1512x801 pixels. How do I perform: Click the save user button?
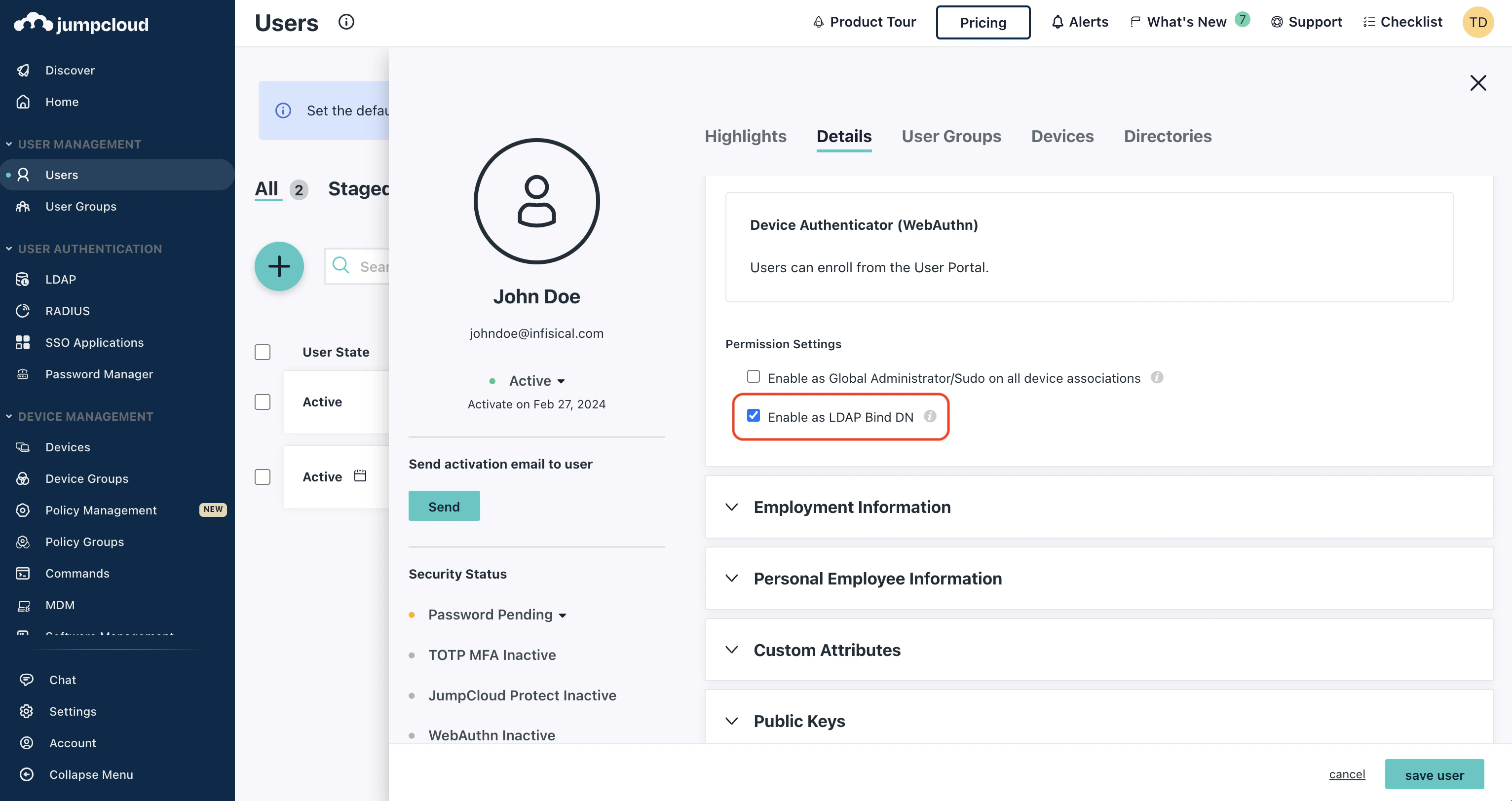click(1435, 774)
